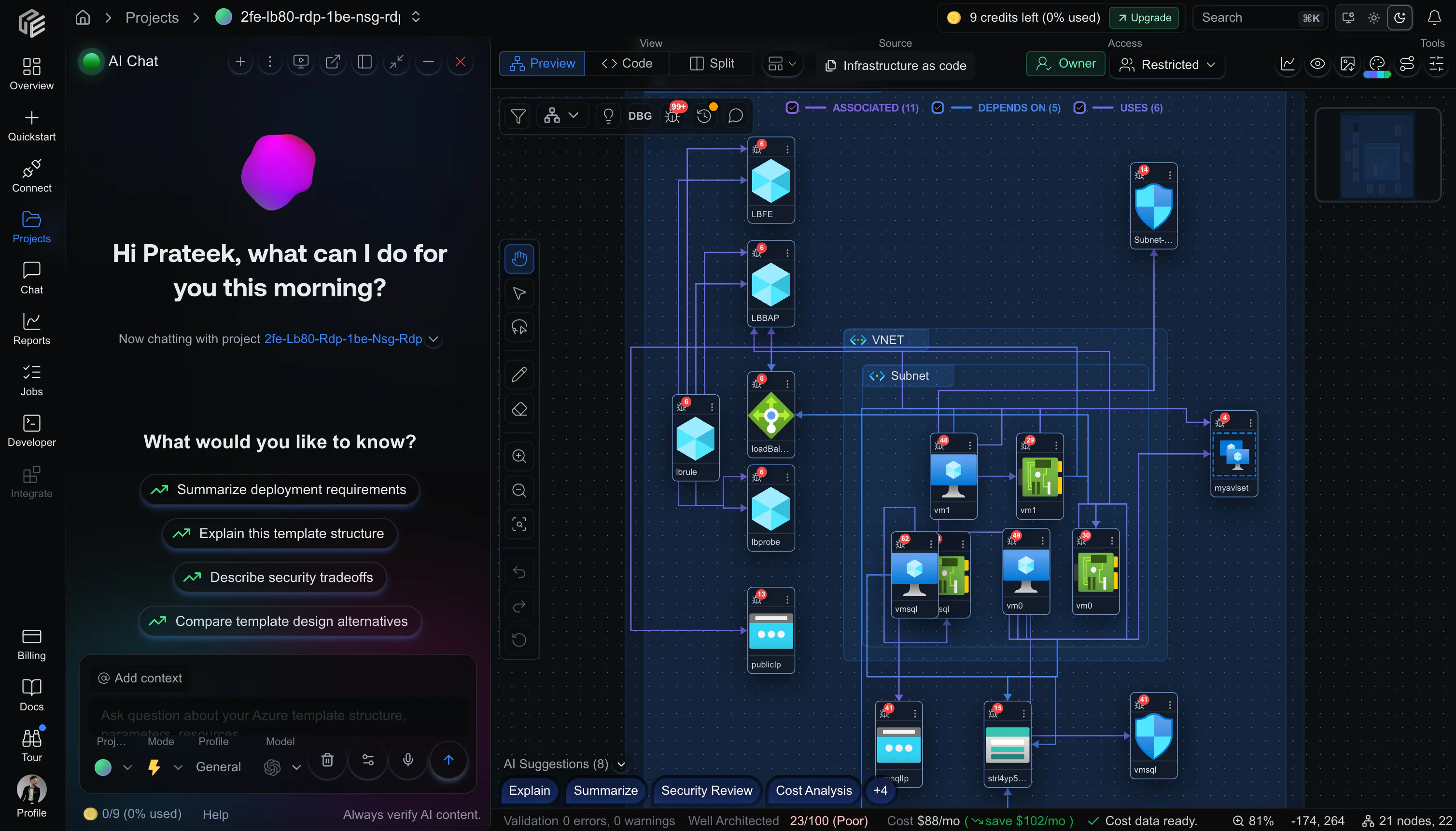
Task: Open the canvas comments bubble
Action: pos(735,116)
